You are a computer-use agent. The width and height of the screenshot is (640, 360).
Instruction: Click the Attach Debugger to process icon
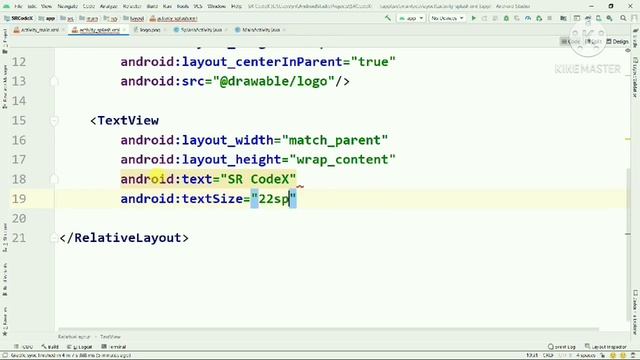(539, 18)
